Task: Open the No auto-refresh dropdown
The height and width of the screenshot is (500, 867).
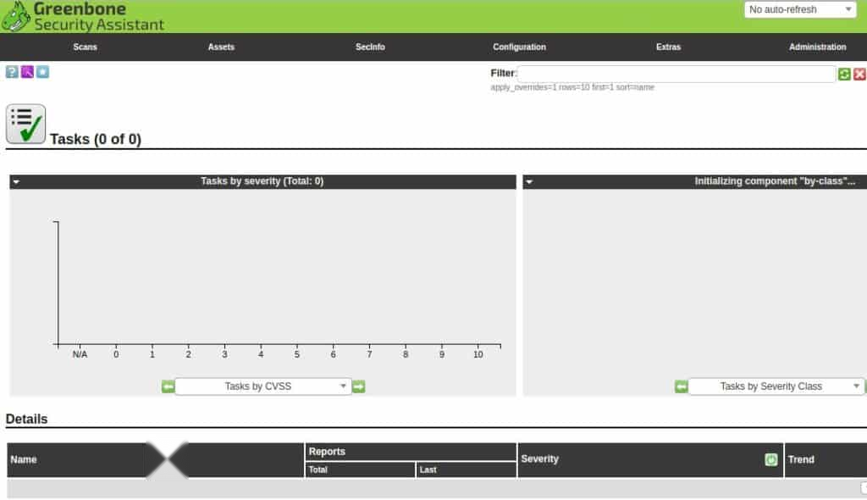Action: click(800, 10)
